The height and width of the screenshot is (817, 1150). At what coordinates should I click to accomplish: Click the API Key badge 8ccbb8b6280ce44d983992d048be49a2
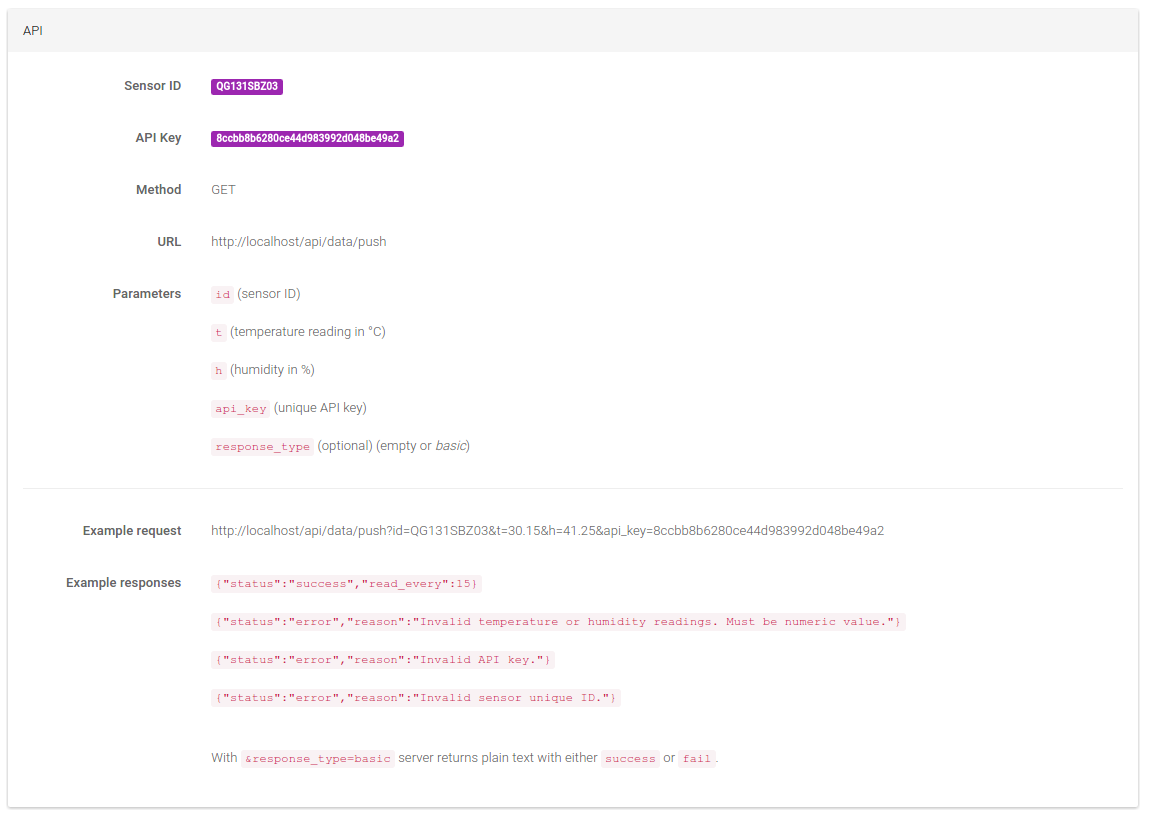[307, 139]
